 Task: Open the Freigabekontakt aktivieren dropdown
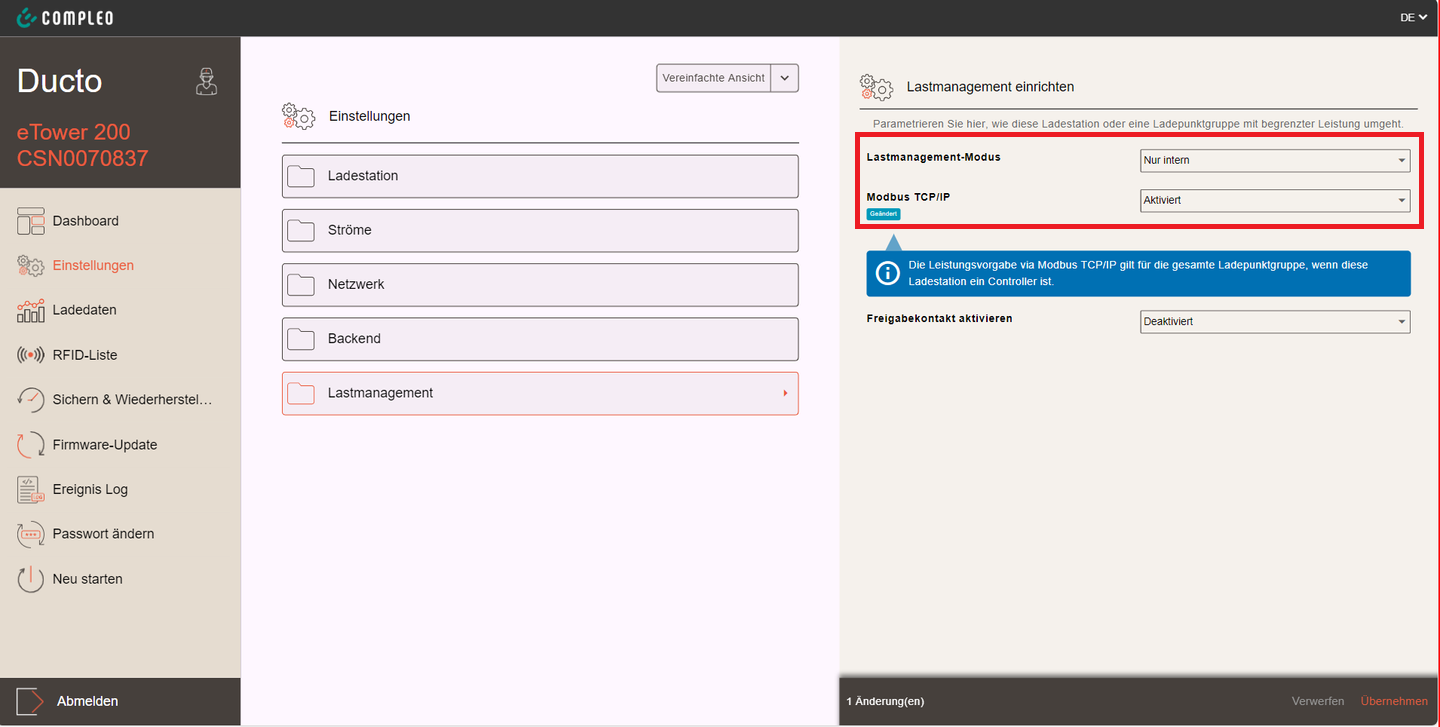[1275, 321]
